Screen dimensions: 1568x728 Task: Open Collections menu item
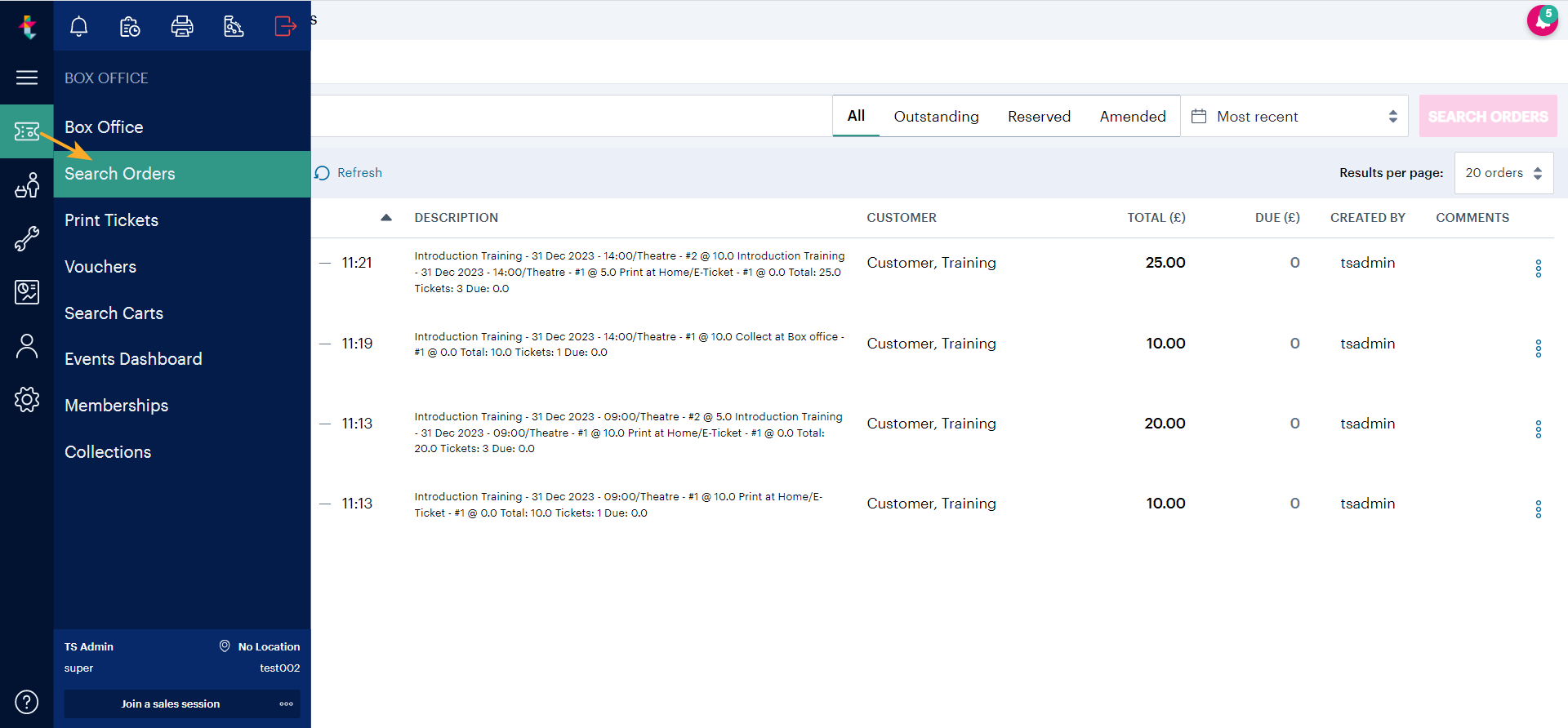click(x=182, y=452)
